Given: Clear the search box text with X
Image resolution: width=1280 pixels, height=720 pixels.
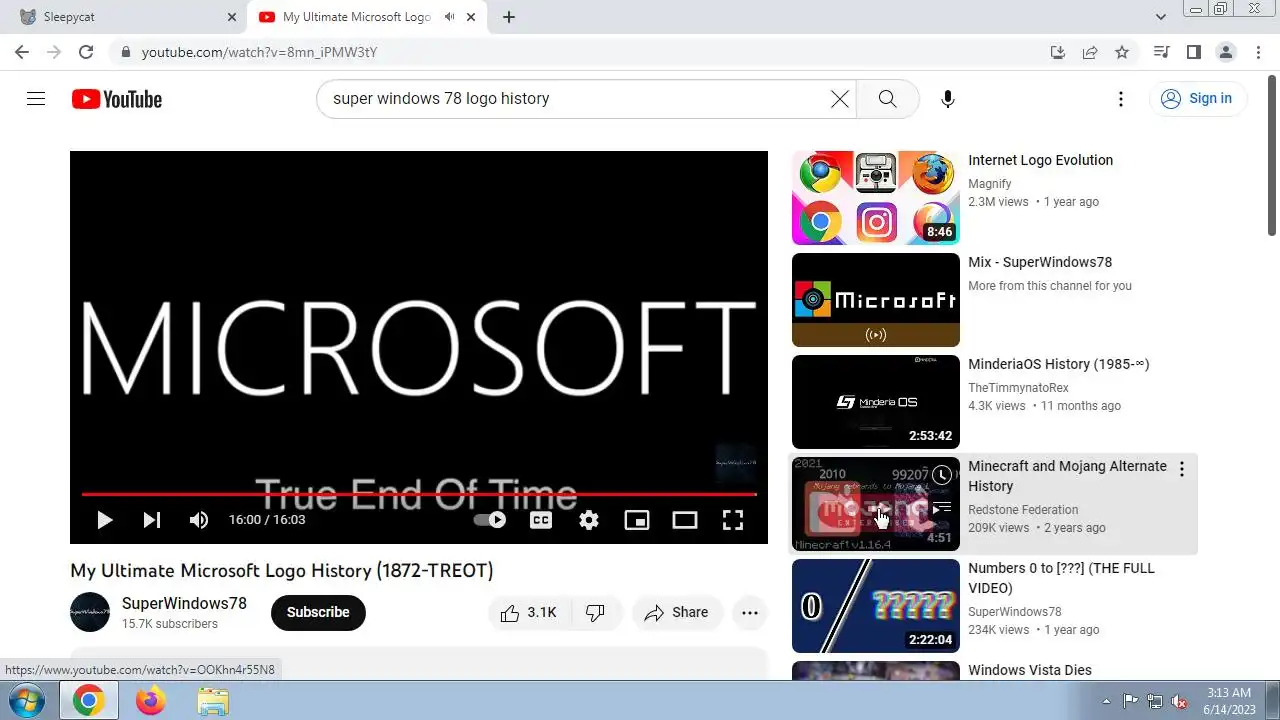Looking at the screenshot, I should pos(840,99).
